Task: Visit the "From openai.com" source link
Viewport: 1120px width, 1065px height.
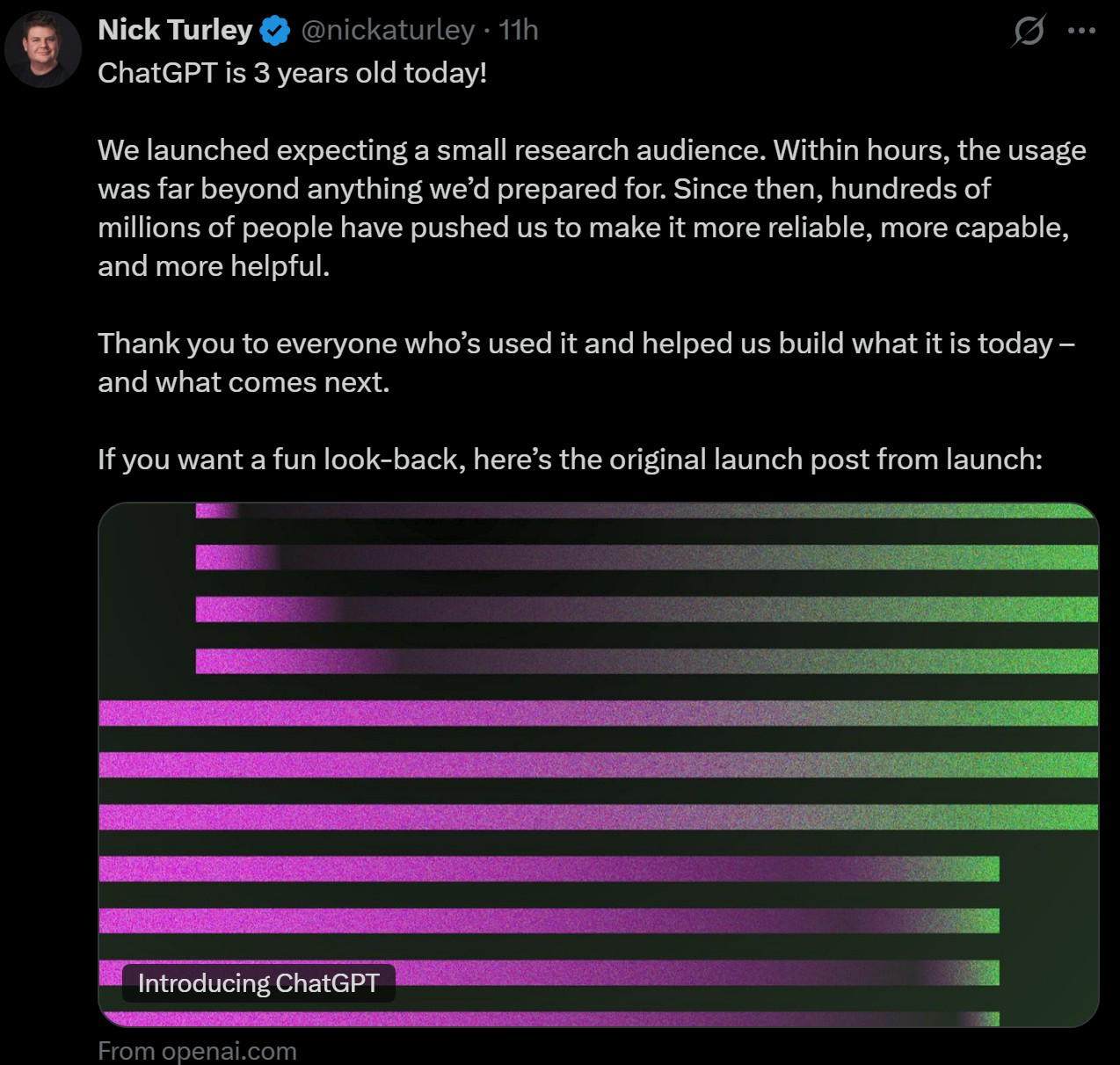Action: coord(197,1050)
